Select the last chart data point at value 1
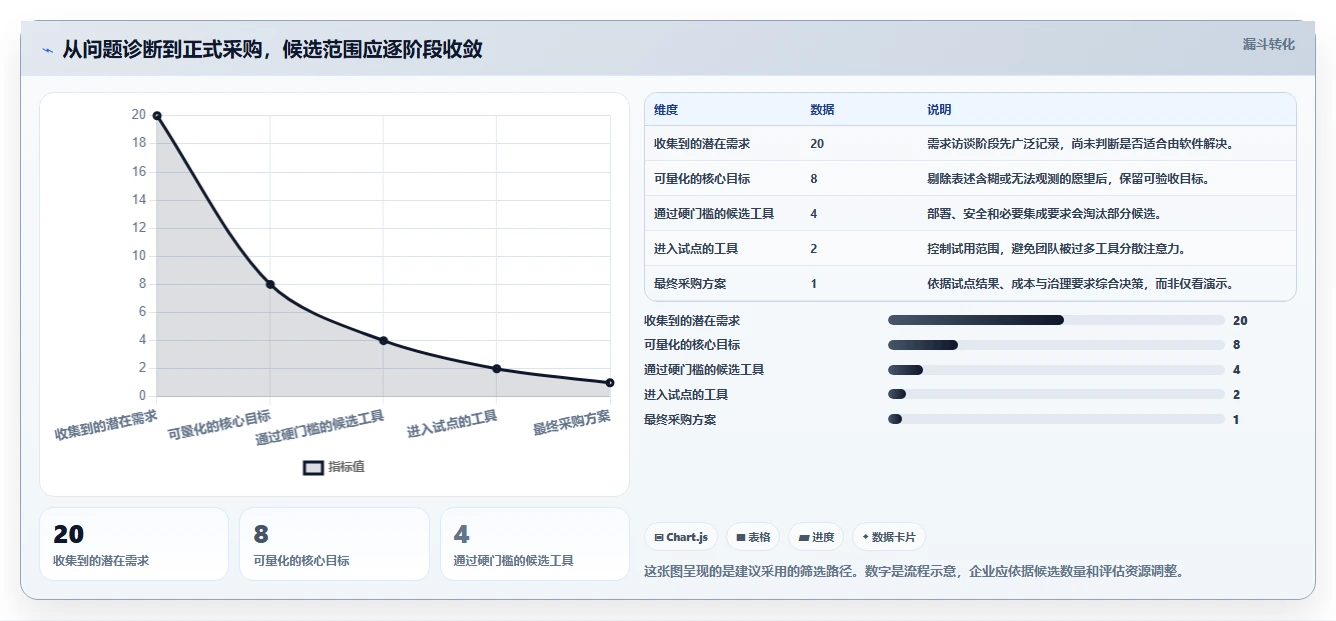This screenshot has width=1336, height=621. click(610, 382)
